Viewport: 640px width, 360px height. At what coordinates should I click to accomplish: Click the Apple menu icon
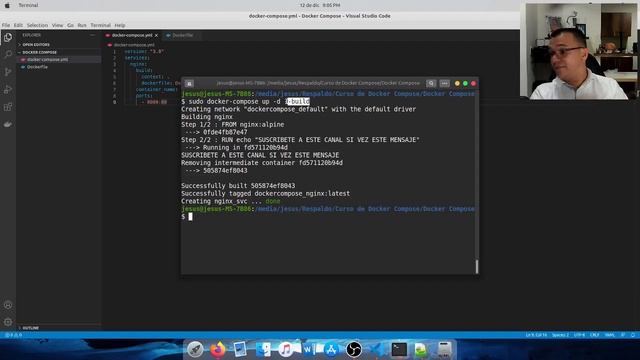pos(7,5)
